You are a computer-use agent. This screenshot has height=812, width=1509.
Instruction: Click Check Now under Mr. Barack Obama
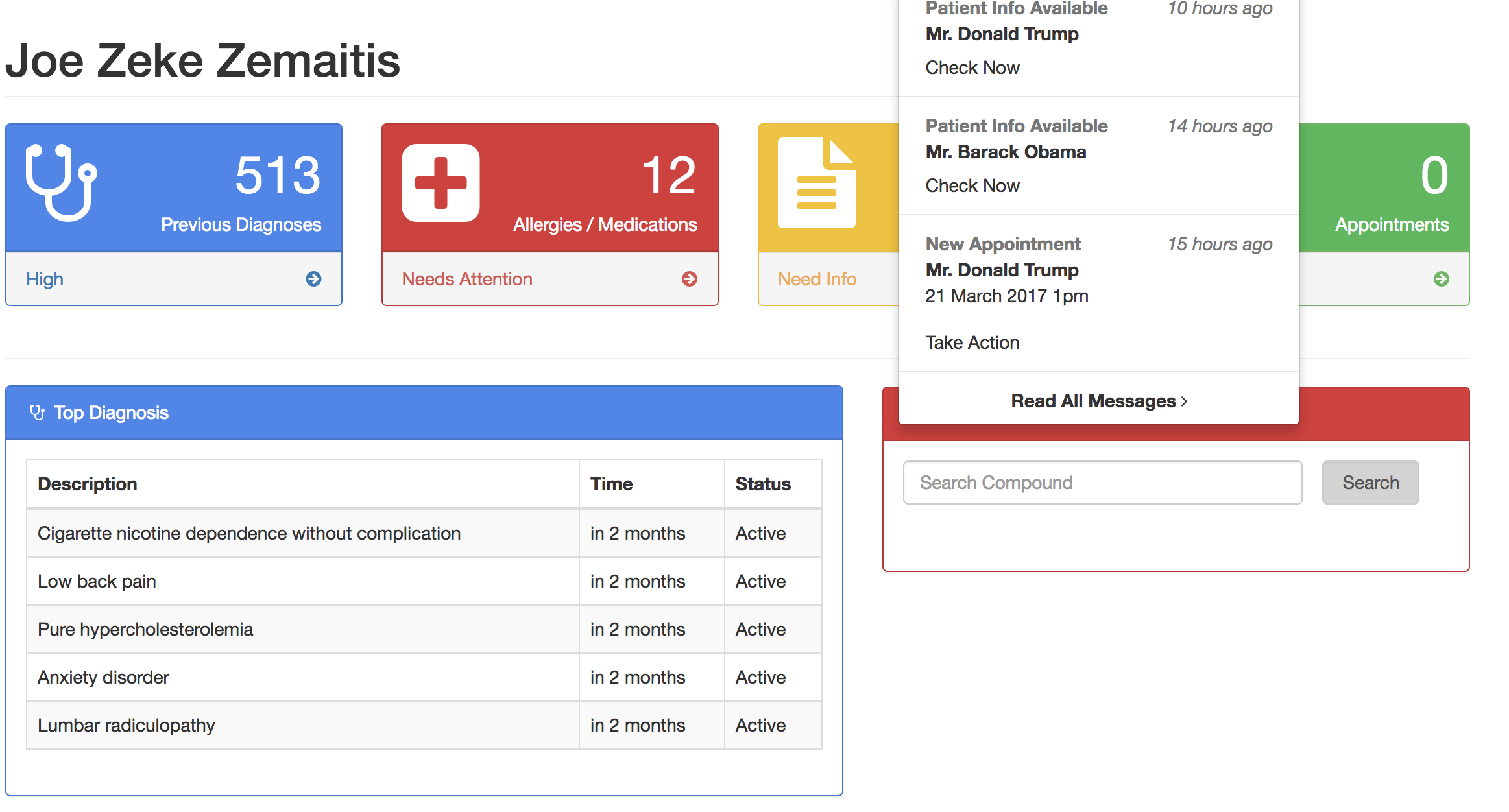[x=972, y=185]
